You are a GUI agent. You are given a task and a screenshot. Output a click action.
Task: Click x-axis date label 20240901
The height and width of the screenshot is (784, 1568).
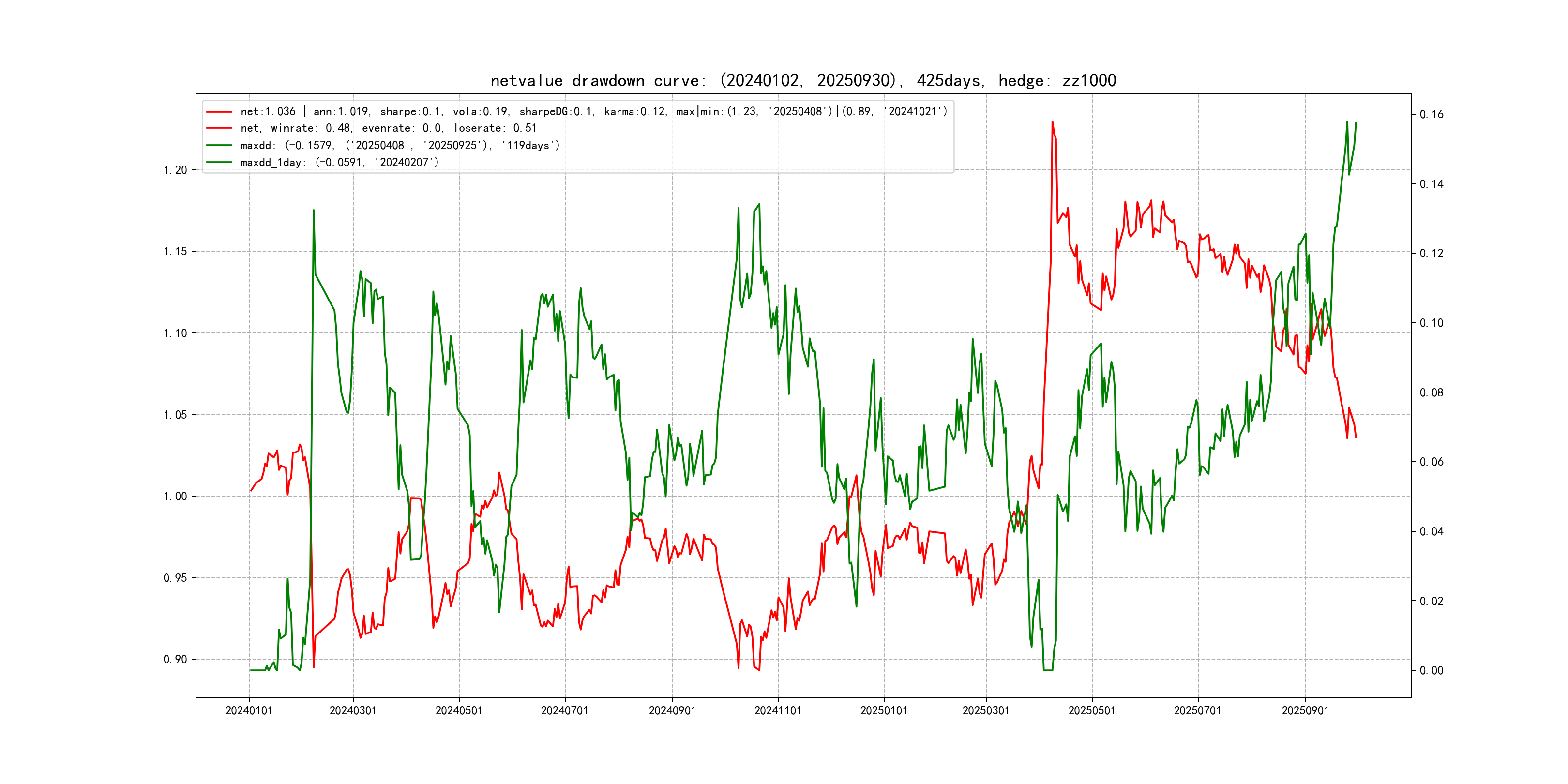[672, 710]
